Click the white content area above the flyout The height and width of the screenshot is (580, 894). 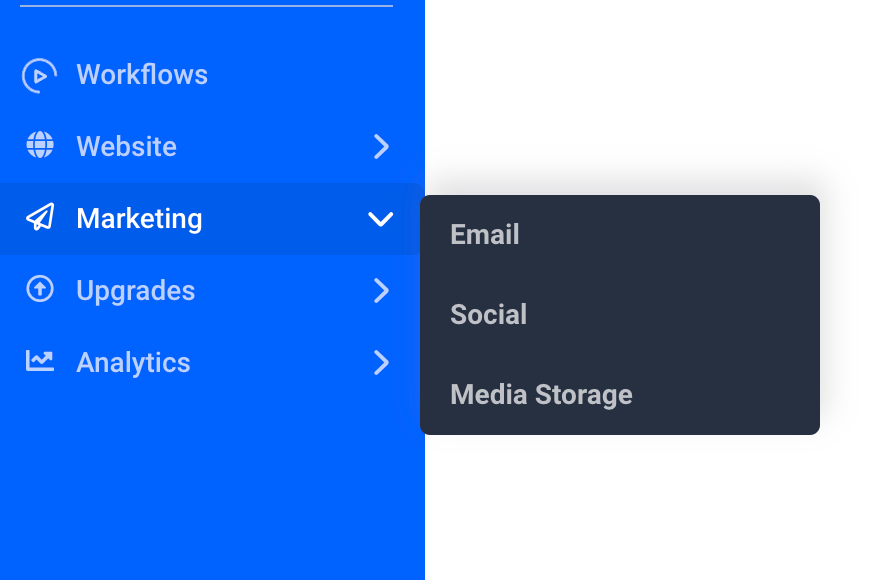650,90
